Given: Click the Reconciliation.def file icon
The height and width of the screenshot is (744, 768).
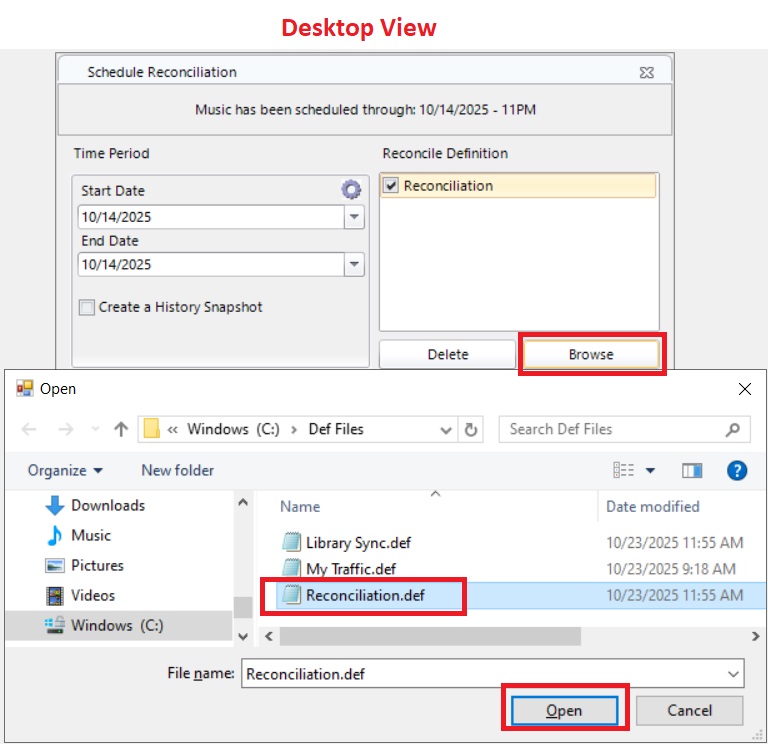Looking at the screenshot, I should coord(291,595).
